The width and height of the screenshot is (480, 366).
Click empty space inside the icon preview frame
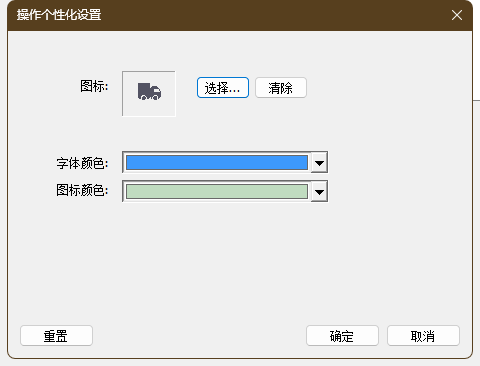pos(131,108)
